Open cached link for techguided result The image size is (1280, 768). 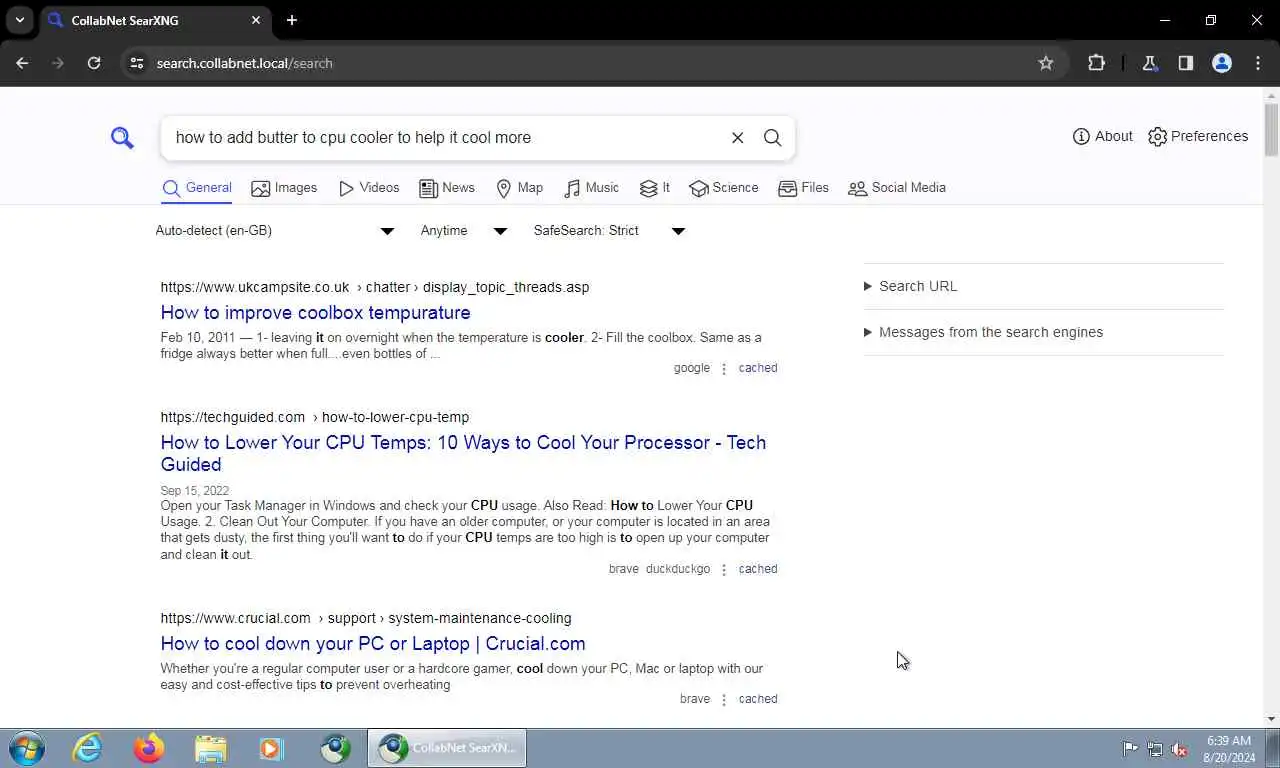758,569
